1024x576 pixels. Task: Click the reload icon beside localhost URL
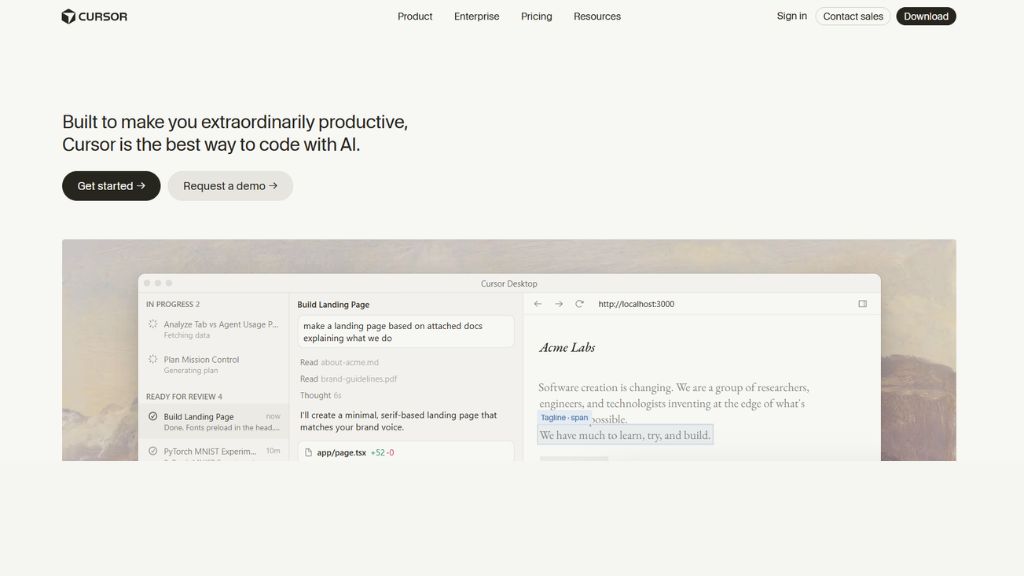coord(579,304)
